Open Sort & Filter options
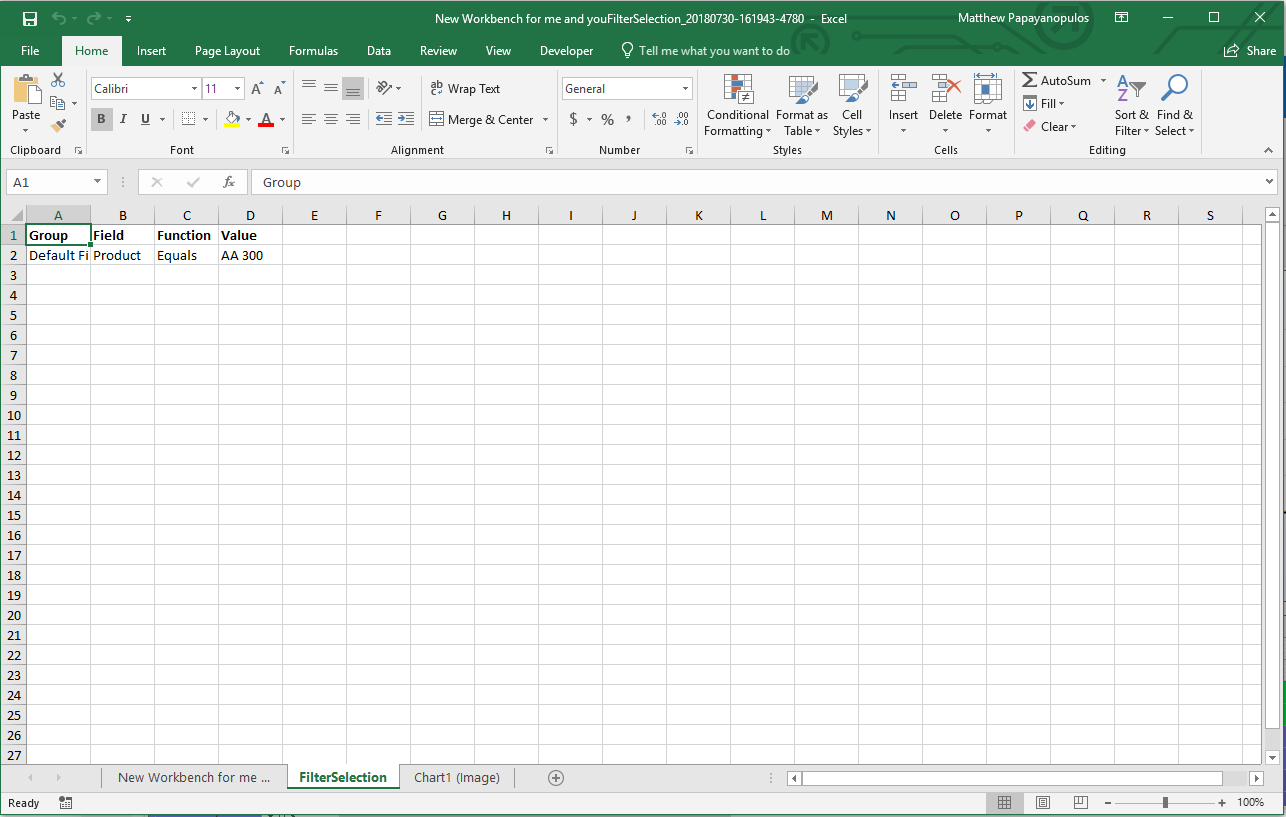The width and height of the screenshot is (1286, 817). point(1131,106)
